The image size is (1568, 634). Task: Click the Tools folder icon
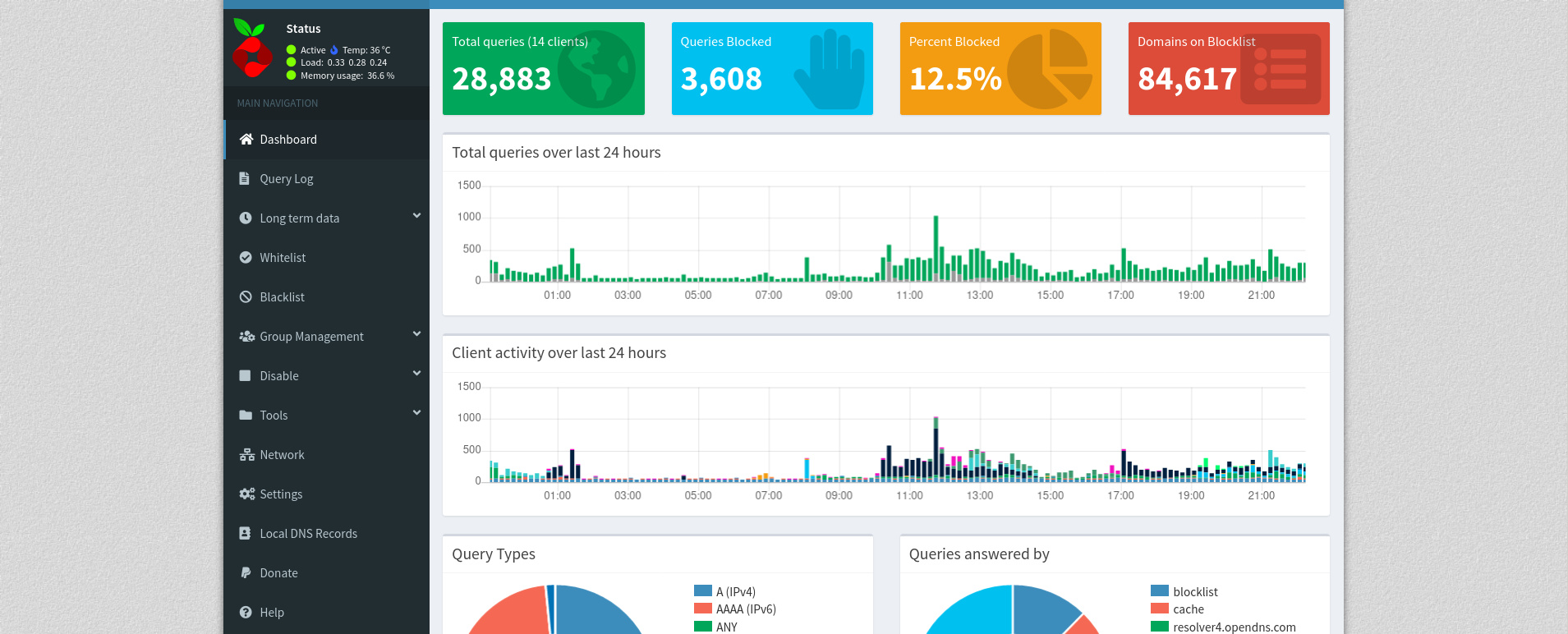[246, 415]
